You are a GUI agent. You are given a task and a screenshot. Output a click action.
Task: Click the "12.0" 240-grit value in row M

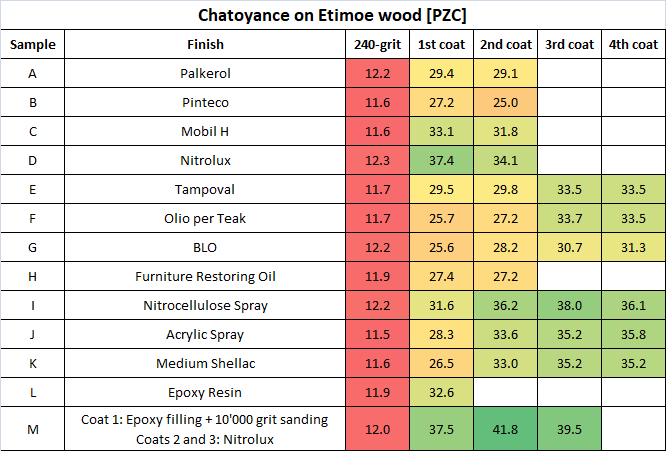(378, 429)
